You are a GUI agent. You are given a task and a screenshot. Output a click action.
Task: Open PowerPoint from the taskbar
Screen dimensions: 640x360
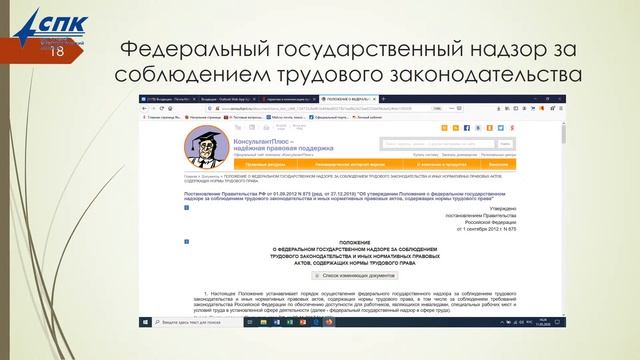pos(302,322)
